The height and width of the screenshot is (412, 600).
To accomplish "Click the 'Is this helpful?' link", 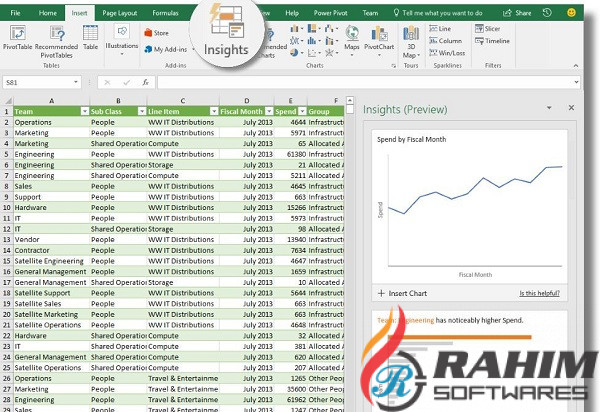I will pos(539,293).
